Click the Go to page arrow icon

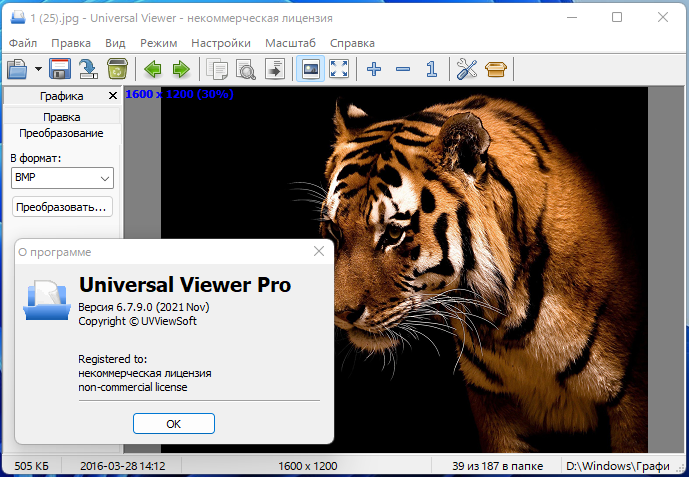[x=275, y=69]
